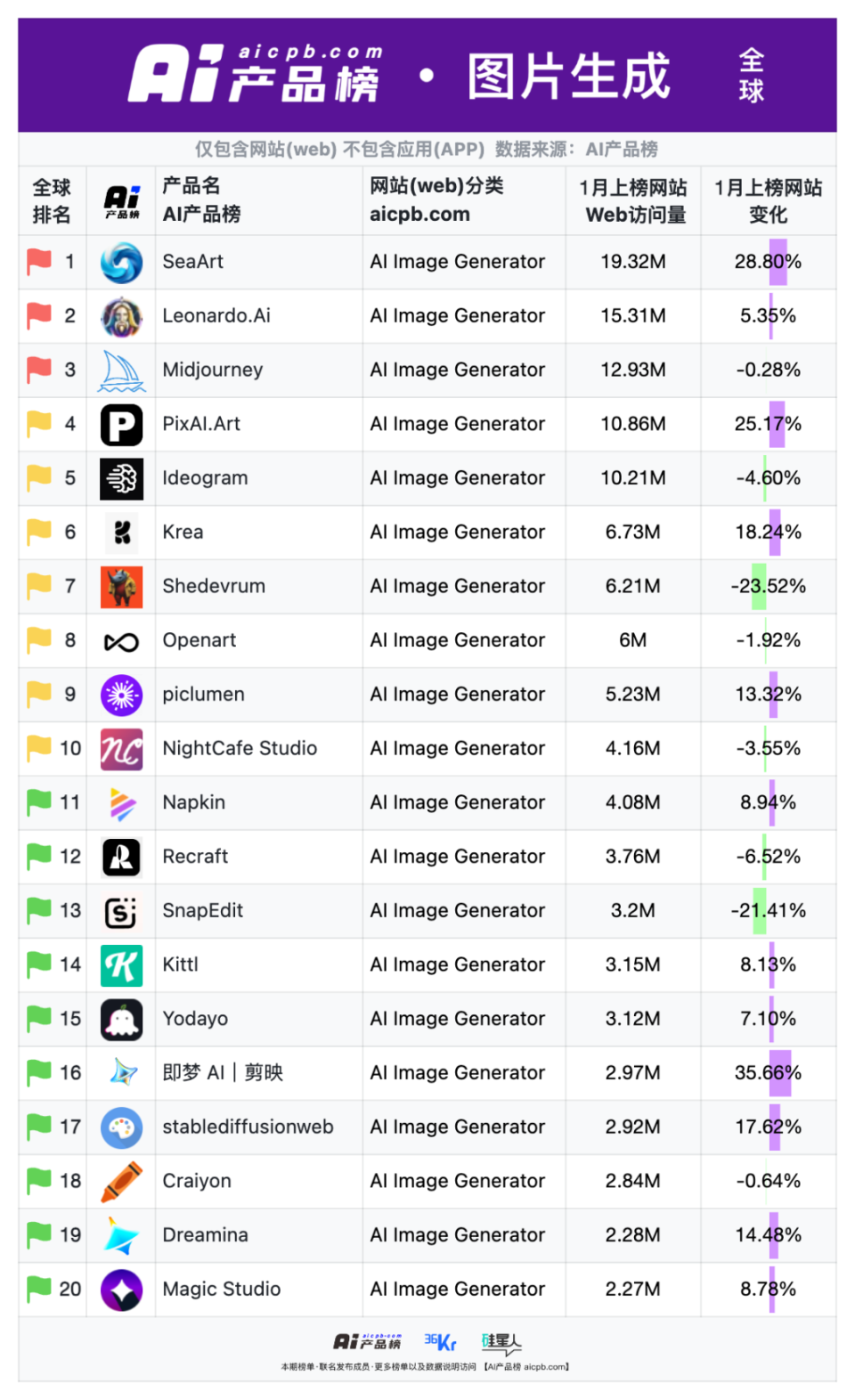Click the Craiyon orange crayon icon

[121, 1182]
